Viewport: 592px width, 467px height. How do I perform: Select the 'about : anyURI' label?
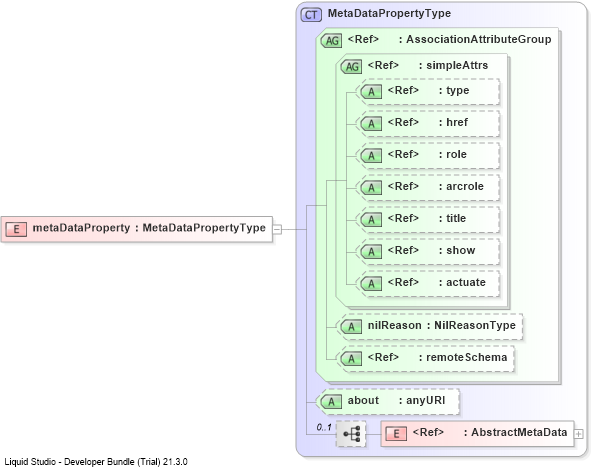pyautogui.click(x=396, y=400)
